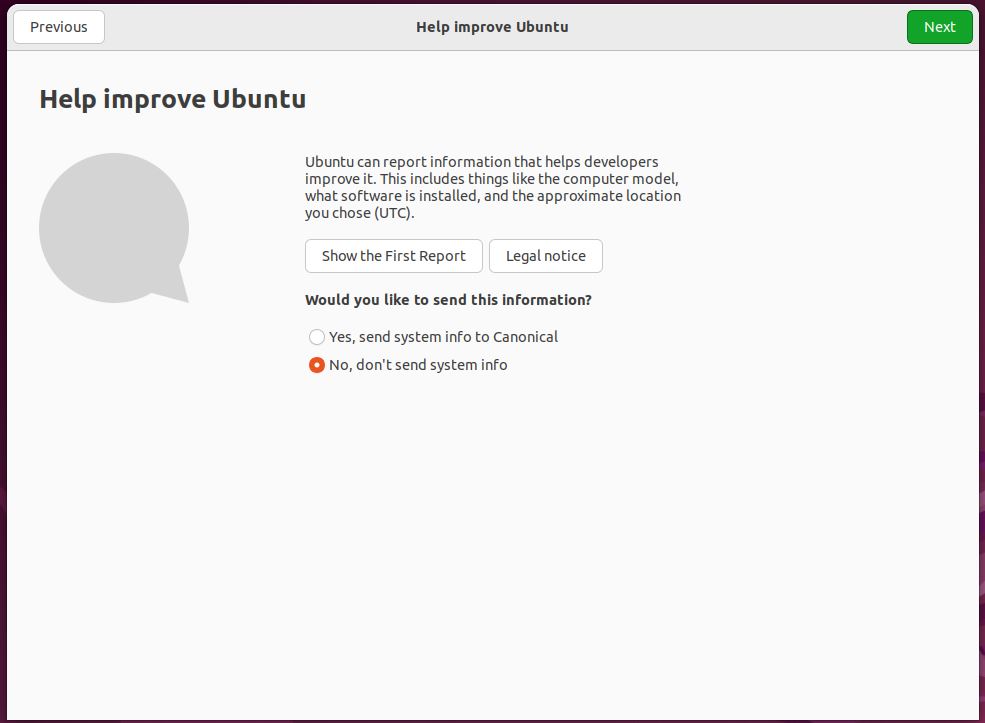View the Legal notice

(x=545, y=256)
